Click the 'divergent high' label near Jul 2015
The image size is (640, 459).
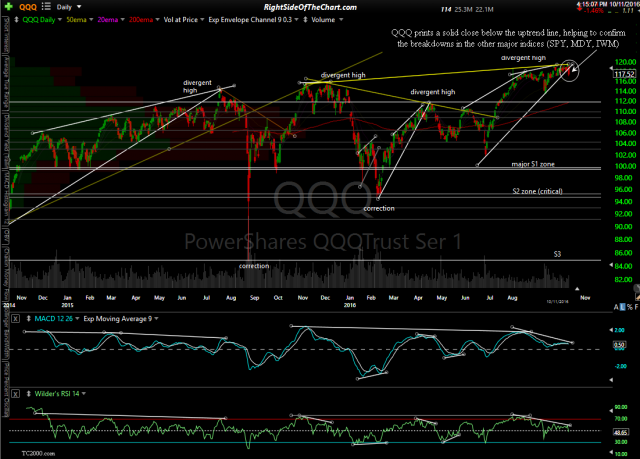[198, 86]
